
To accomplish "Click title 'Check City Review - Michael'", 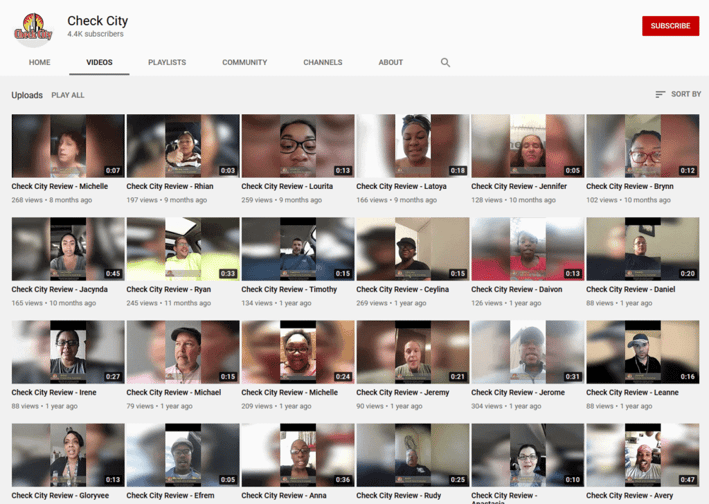I will click(174, 392).
